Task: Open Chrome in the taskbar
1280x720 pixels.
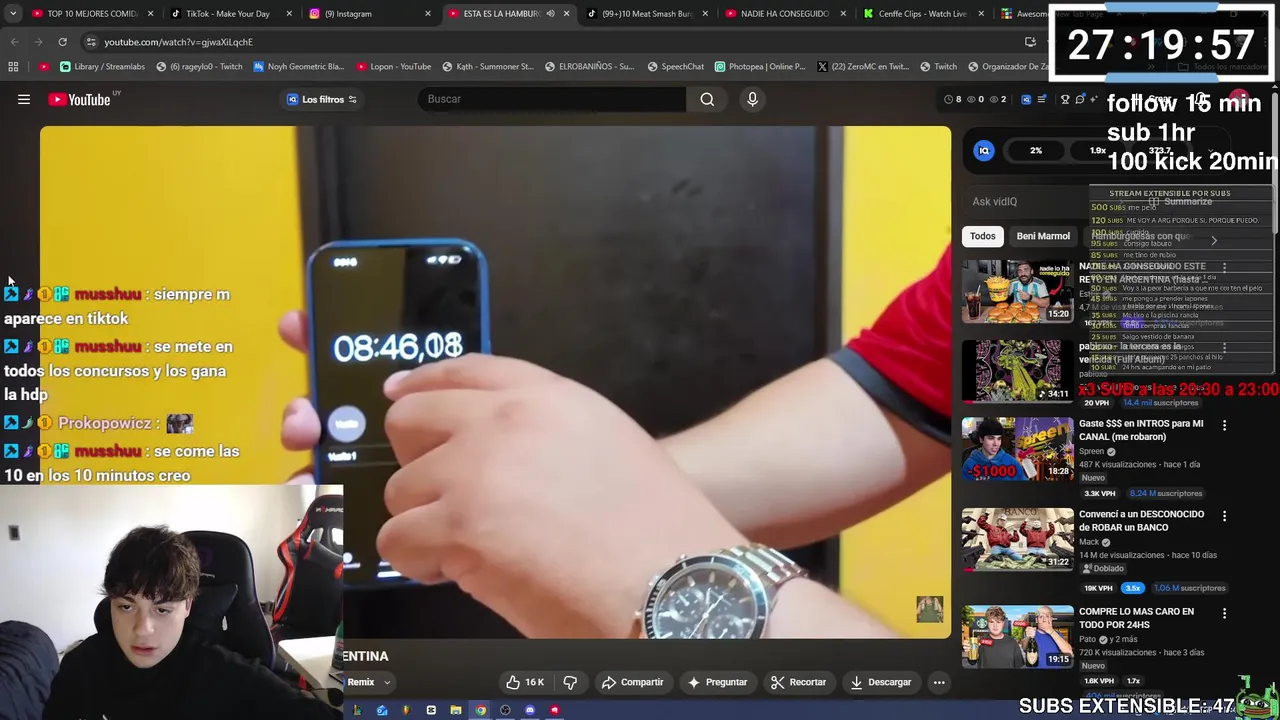Action: click(481, 710)
